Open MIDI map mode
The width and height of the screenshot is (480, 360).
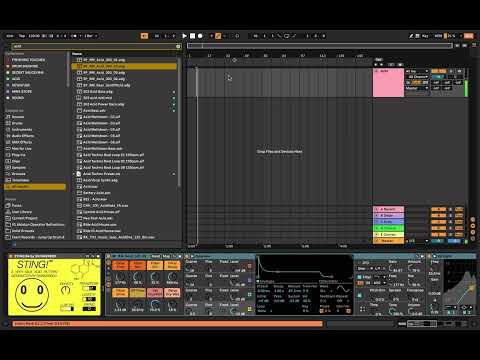coord(438,36)
